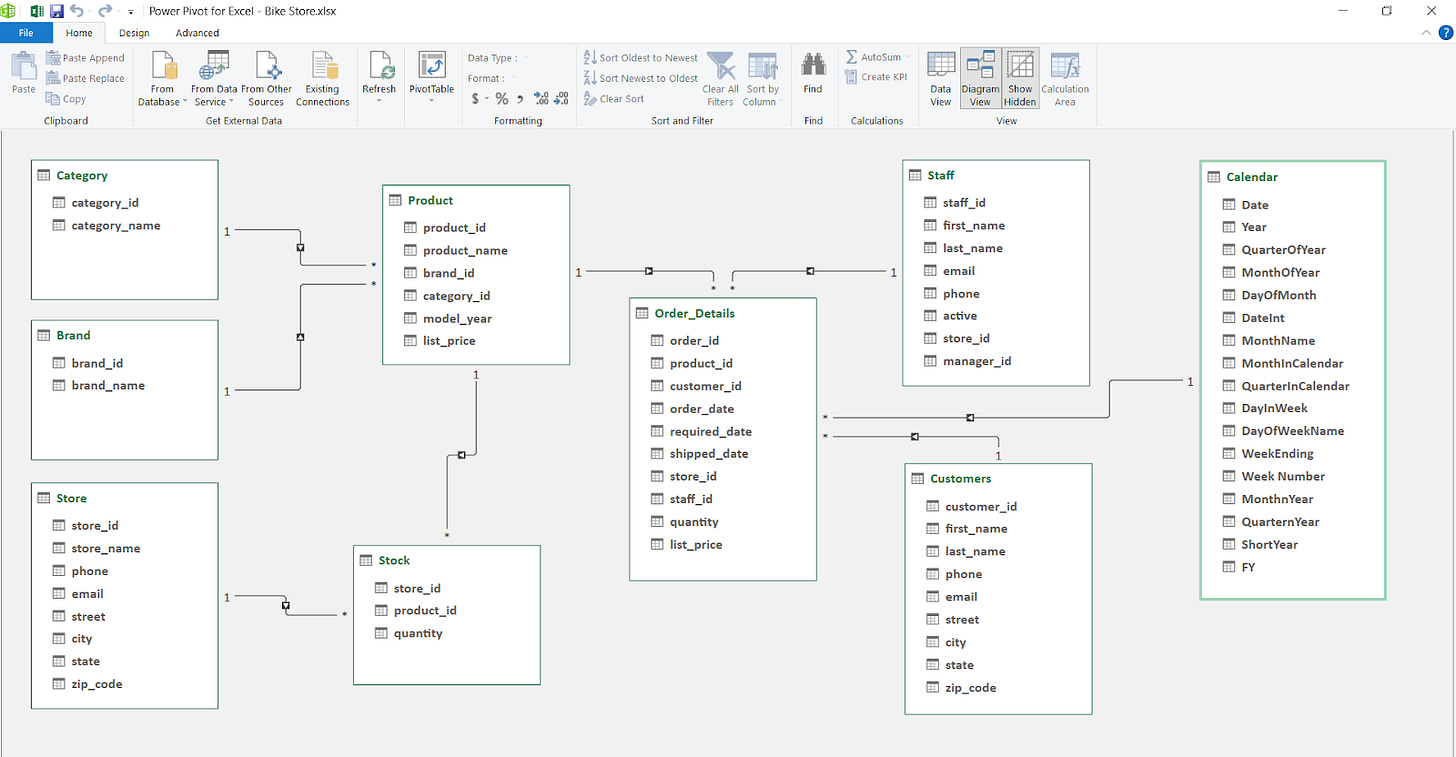Toggle Calculation Area
Image resolution: width=1456 pixels, height=757 pixels.
pyautogui.click(x=1065, y=79)
